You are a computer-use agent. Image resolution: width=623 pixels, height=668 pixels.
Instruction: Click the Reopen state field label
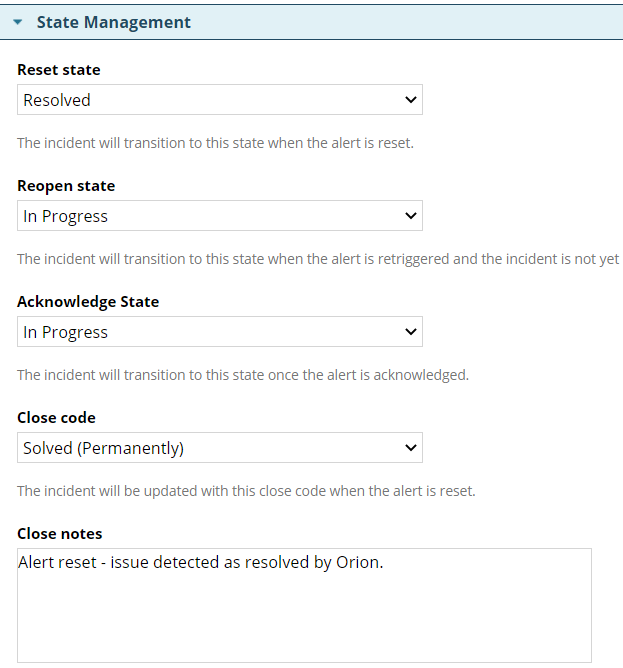(66, 186)
